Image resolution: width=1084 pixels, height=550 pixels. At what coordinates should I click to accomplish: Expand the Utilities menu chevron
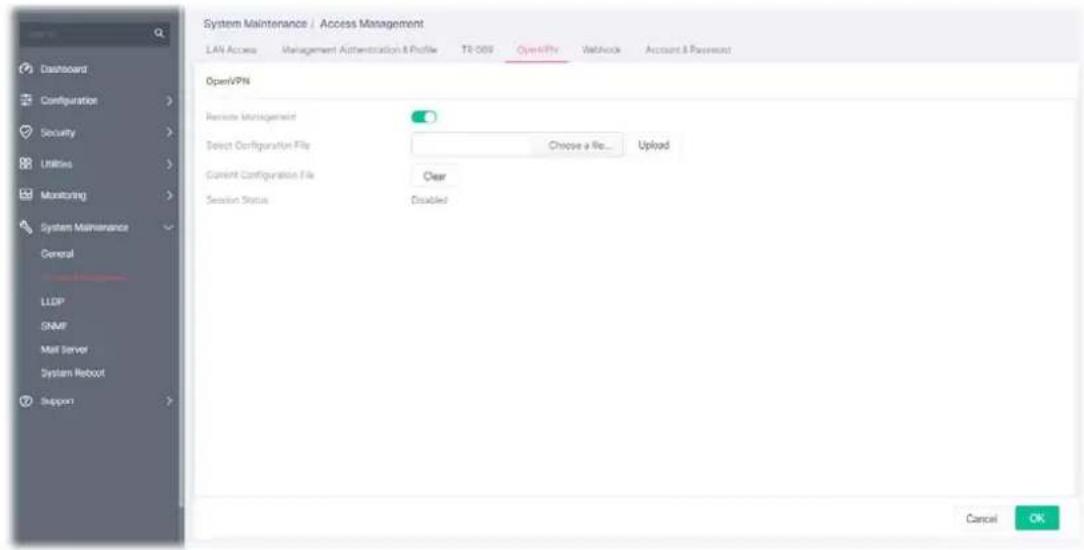169,164
